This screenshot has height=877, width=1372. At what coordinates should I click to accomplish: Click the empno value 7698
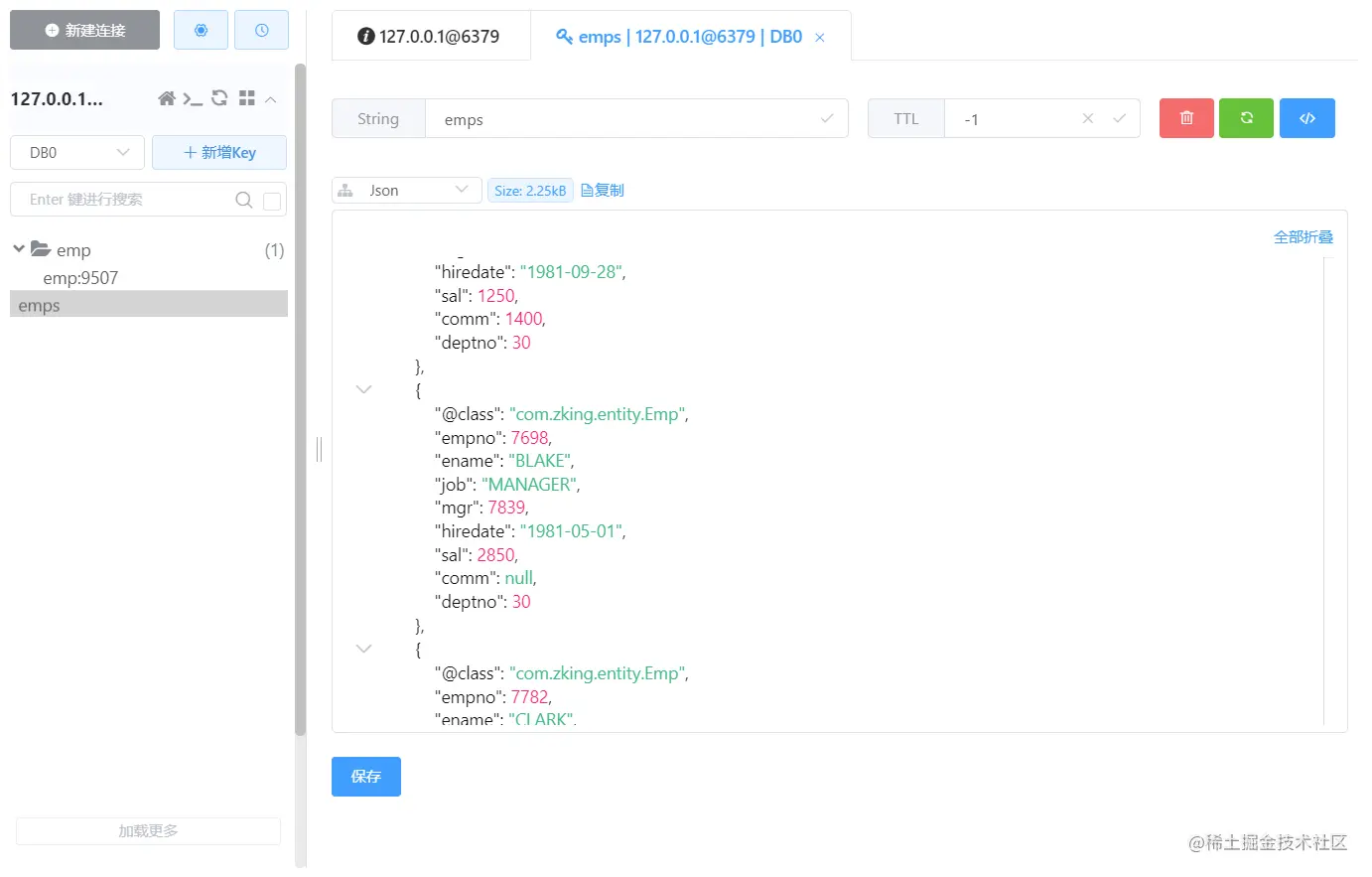click(530, 438)
